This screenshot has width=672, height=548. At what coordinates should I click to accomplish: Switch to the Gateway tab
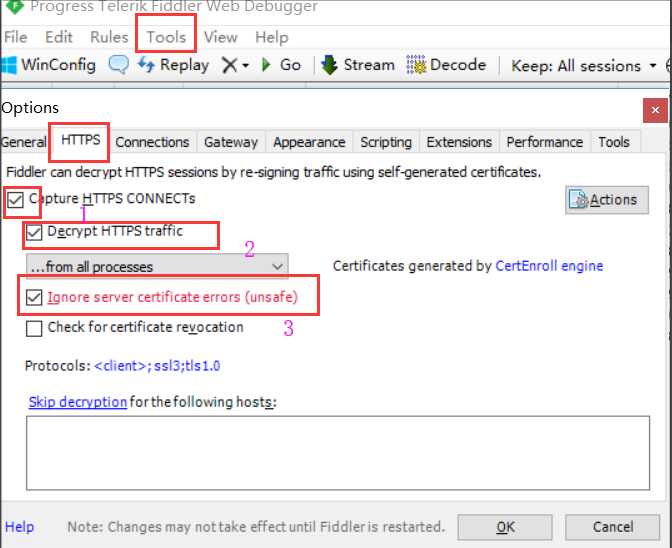click(x=231, y=142)
